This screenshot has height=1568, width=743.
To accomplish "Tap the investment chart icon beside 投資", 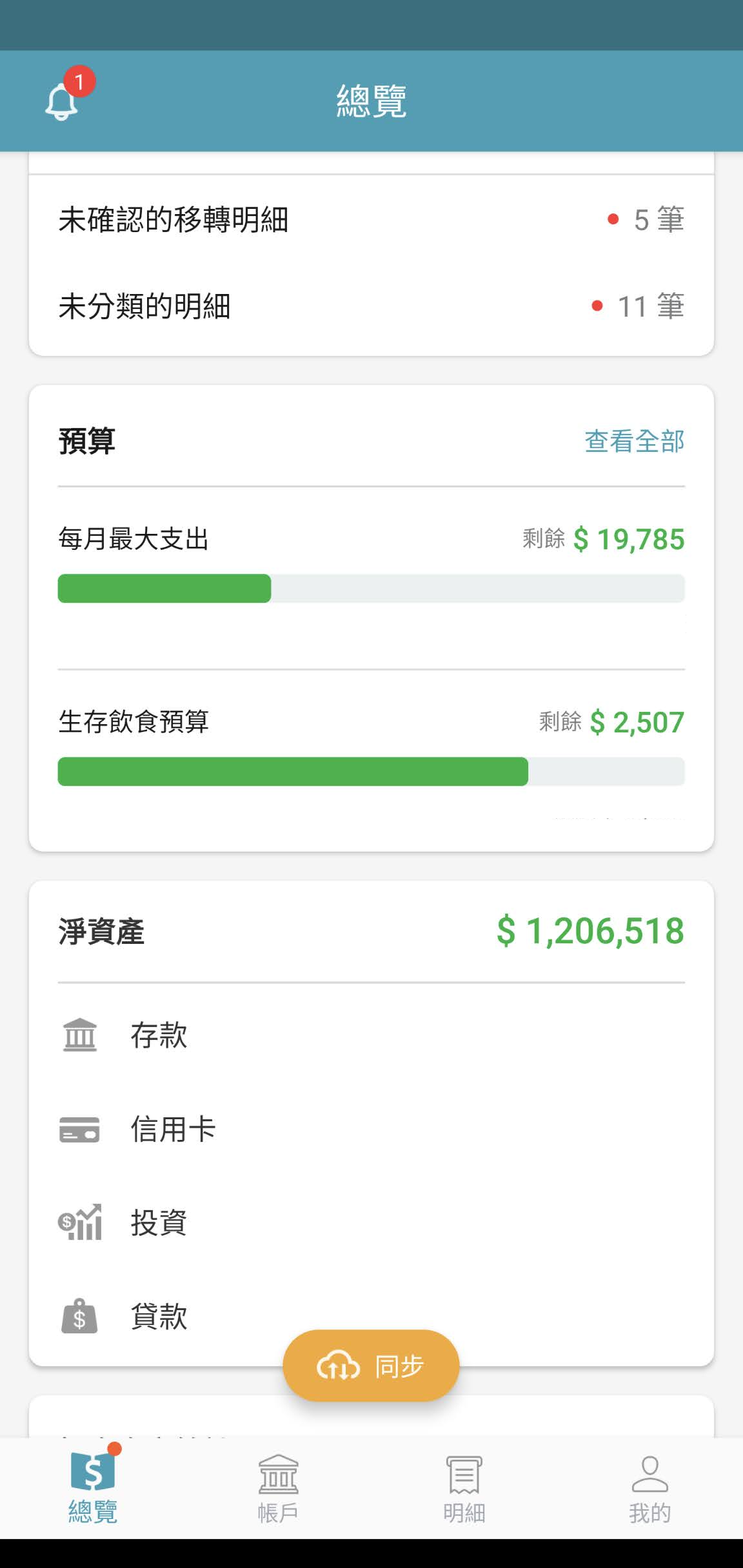I will 80,1222.
